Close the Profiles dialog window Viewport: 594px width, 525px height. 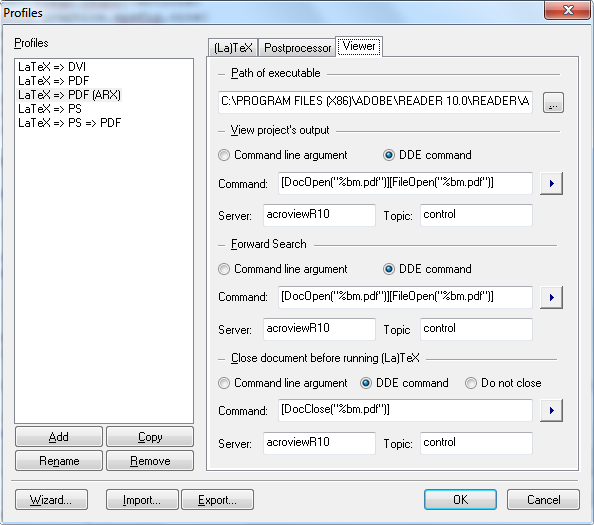(567, 10)
